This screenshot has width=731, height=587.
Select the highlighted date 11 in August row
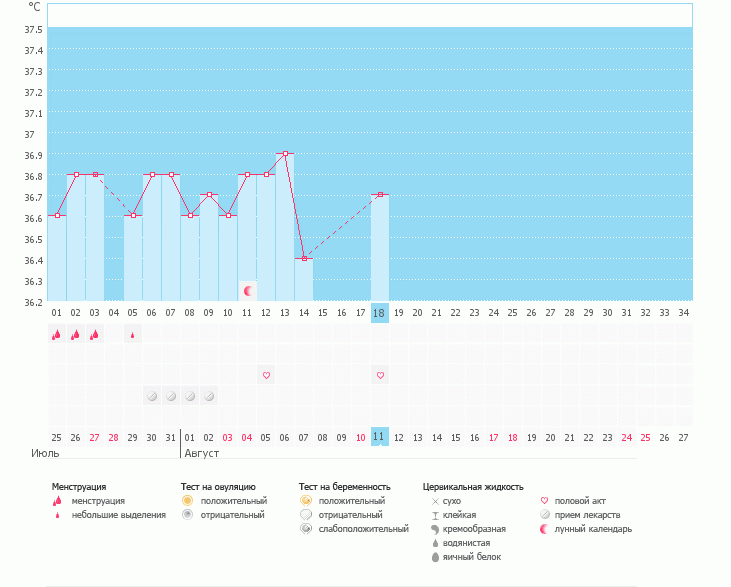[x=379, y=437]
